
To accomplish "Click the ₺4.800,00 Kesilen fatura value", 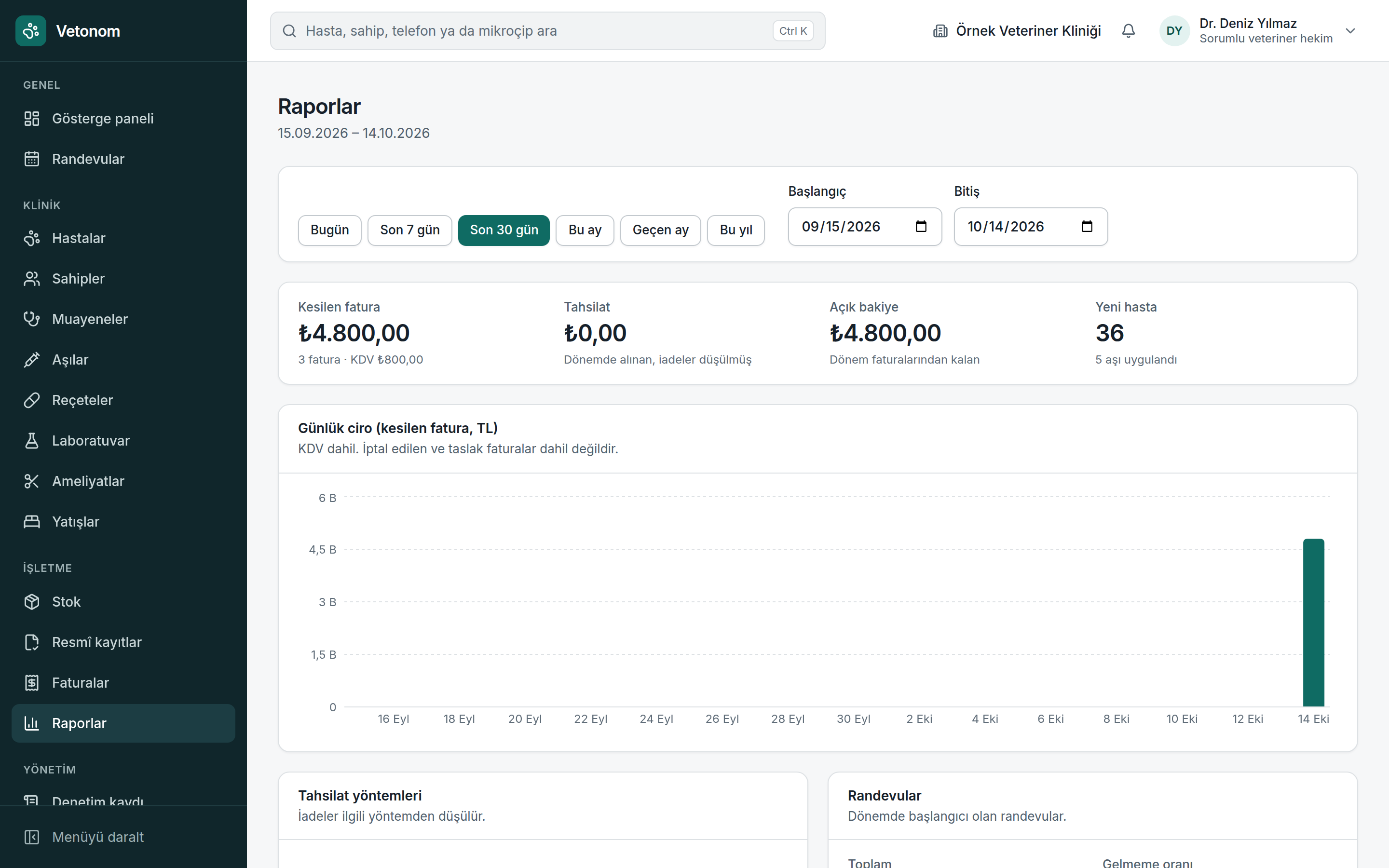I will click(354, 333).
